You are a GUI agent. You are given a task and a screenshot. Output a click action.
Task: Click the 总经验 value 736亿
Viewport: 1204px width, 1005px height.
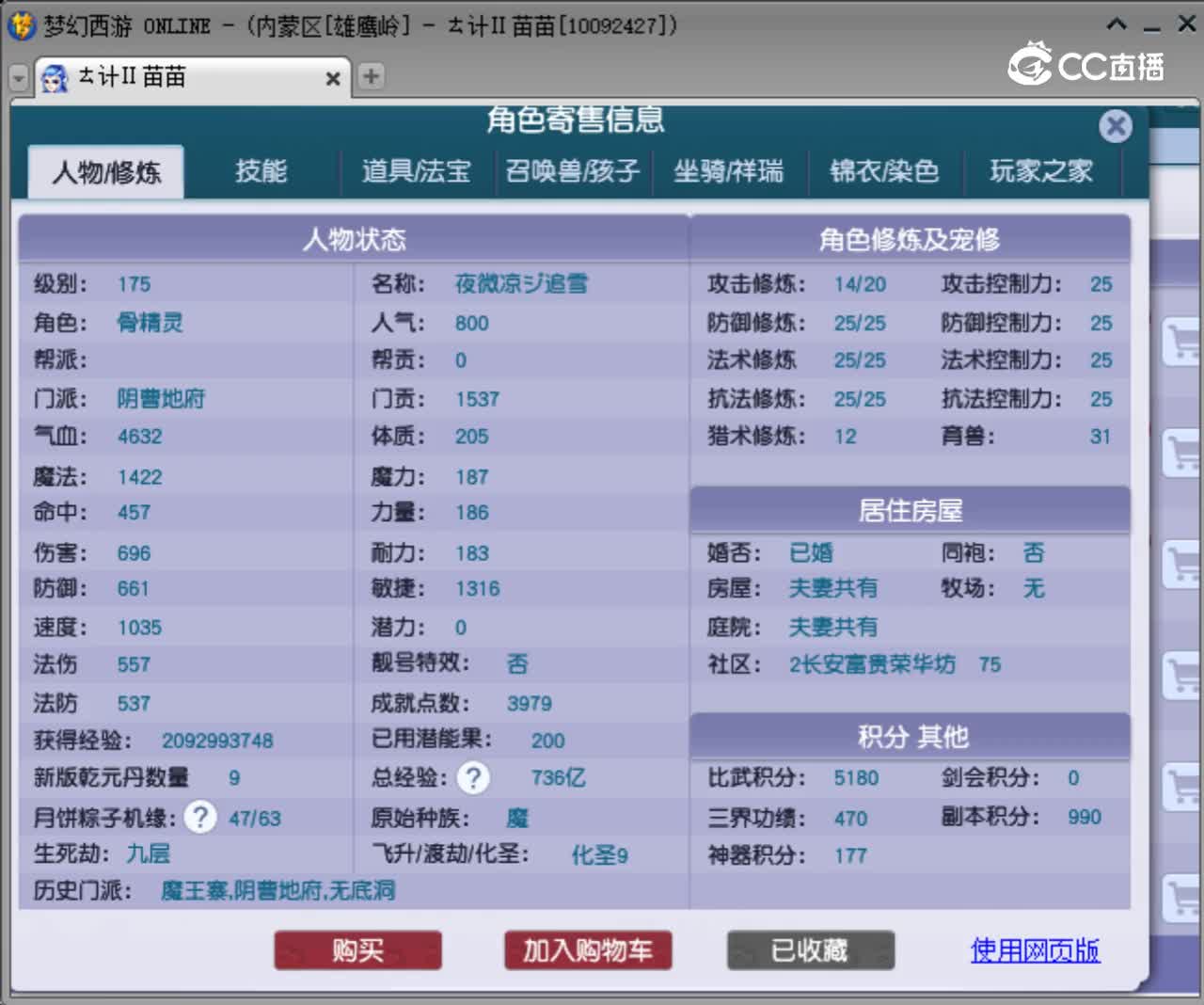coord(558,777)
